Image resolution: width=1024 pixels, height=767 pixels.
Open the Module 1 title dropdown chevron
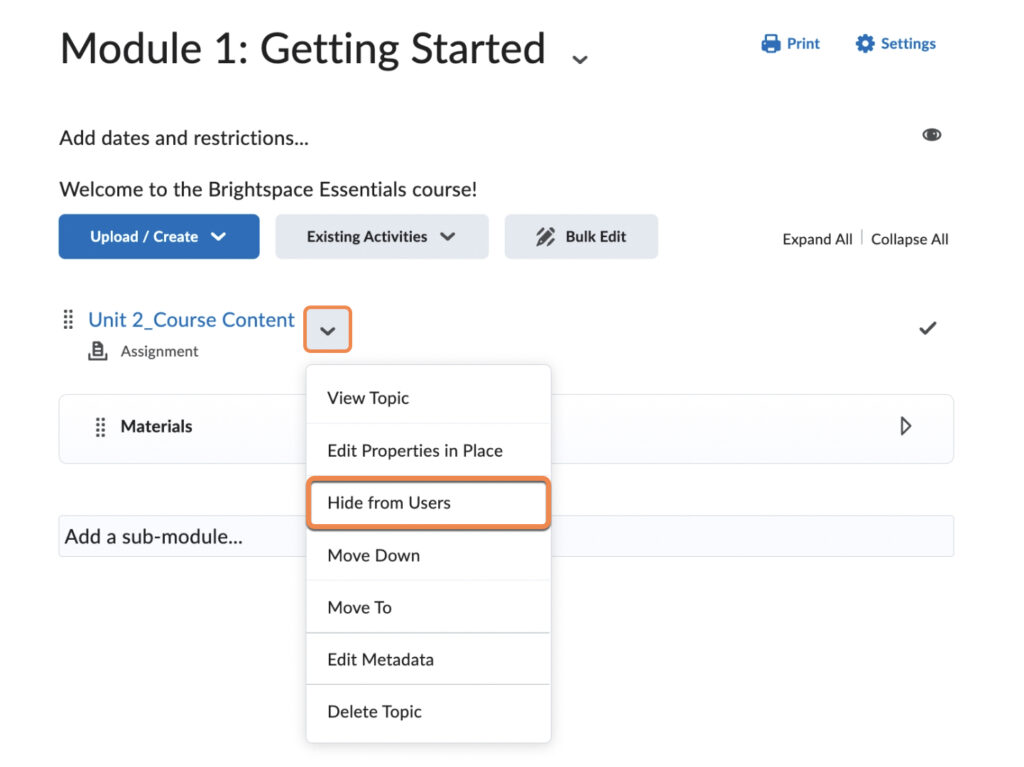point(580,59)
